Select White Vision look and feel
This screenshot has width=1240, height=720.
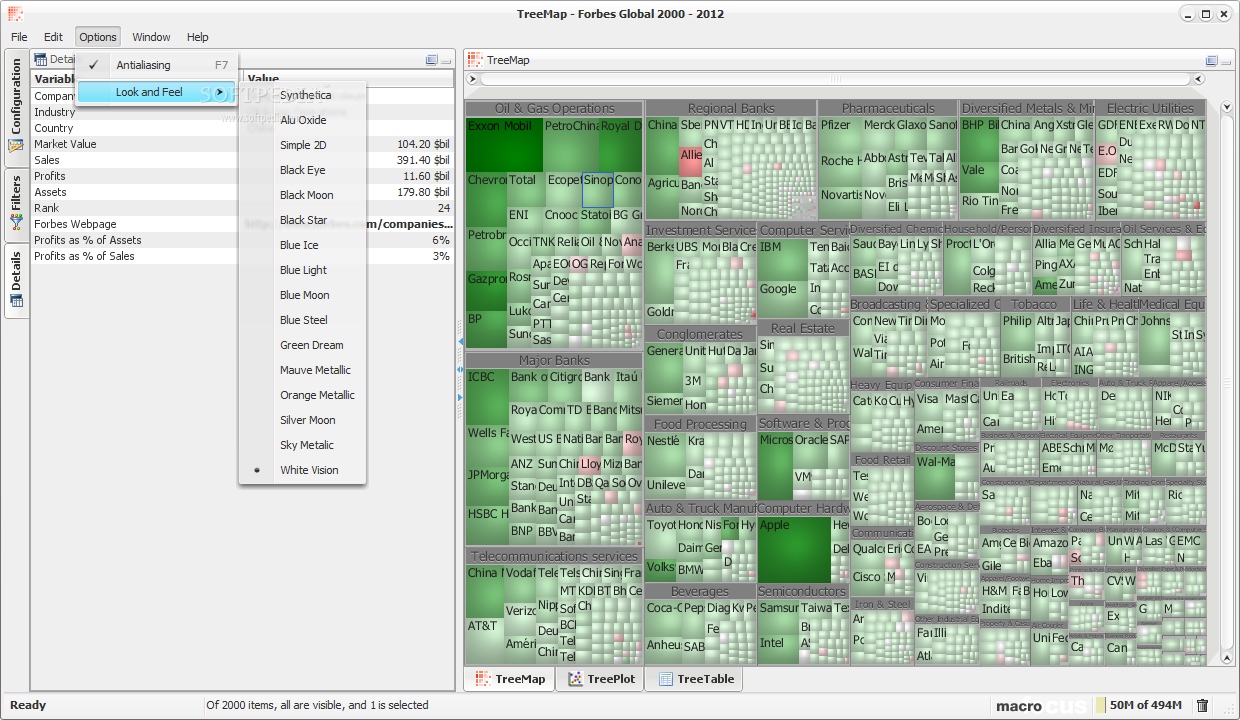[302, 470]
